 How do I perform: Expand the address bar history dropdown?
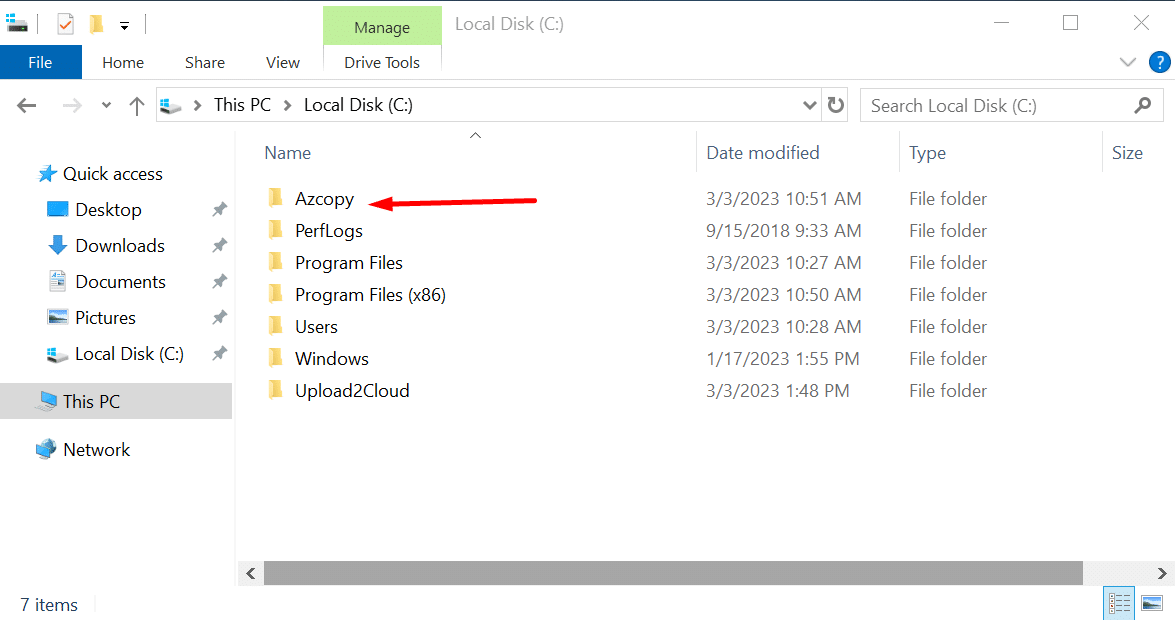tap(809, 104)
